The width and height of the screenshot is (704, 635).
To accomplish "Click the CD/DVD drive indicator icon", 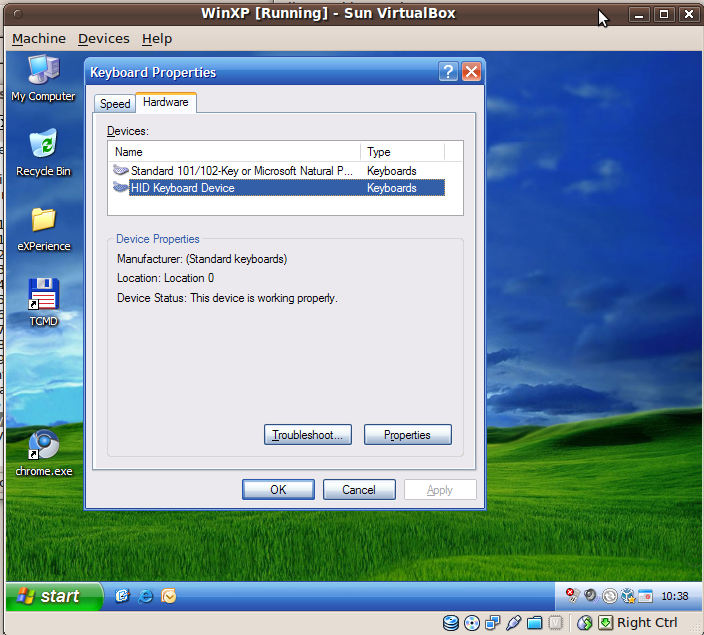I will point(471,623).
